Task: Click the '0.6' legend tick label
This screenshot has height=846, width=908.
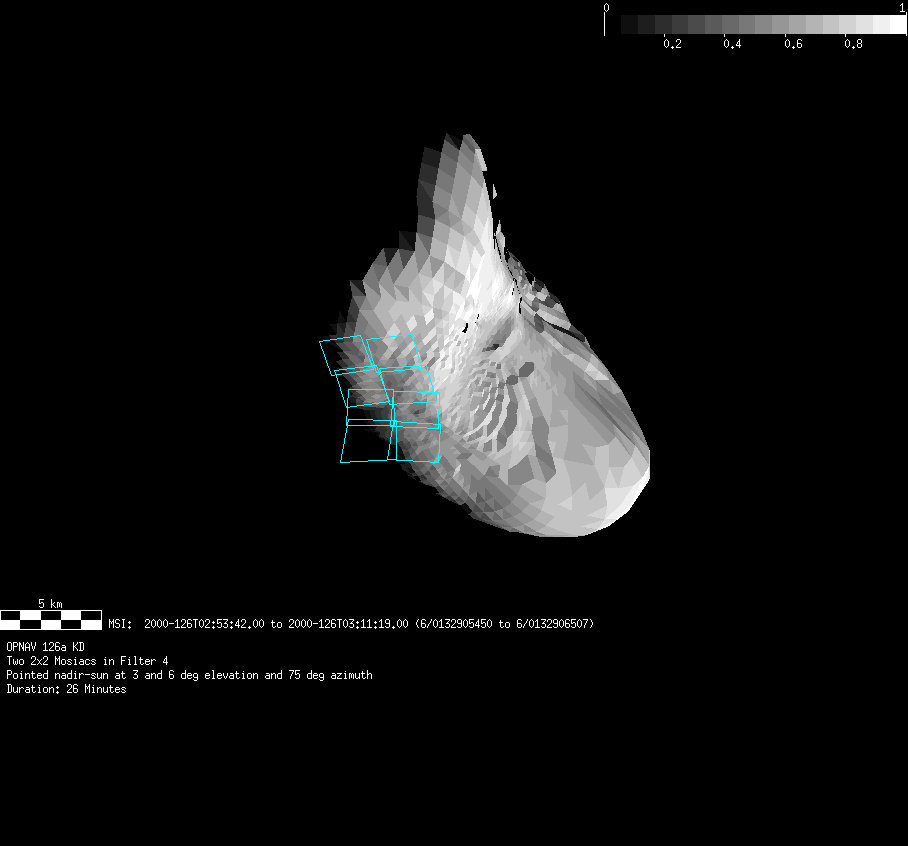Action: (x=793, y=44)
